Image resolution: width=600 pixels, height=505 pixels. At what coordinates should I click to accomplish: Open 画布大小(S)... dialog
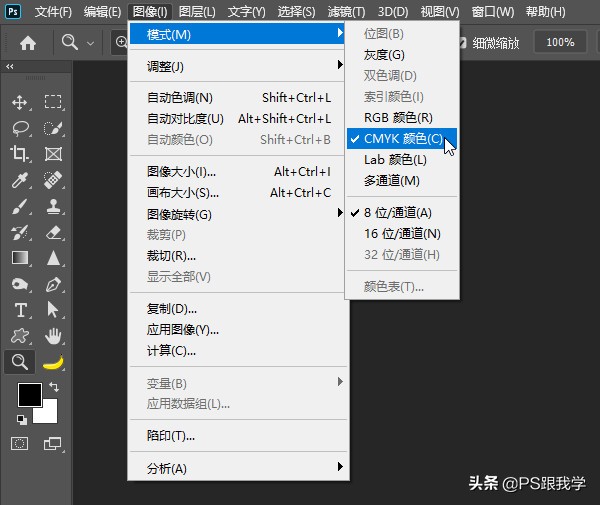237,192
